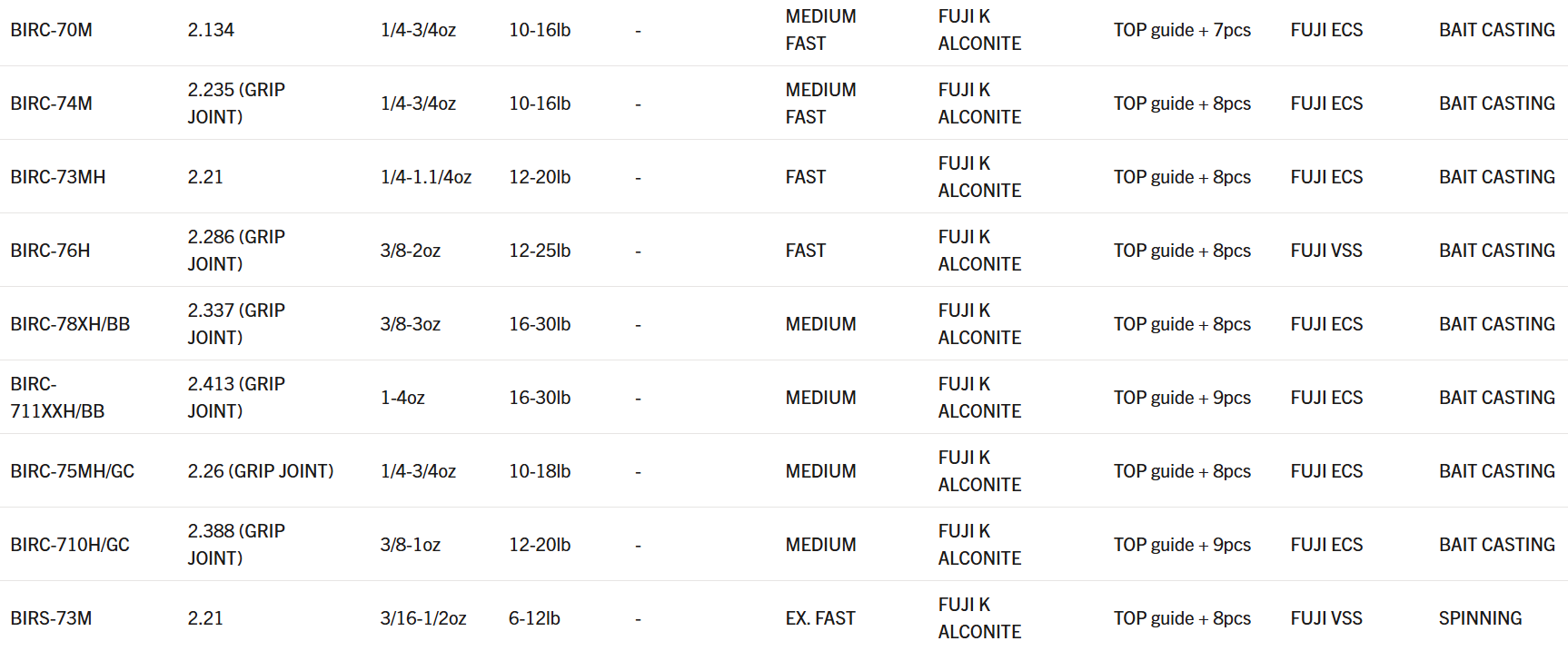Select the BIRC-711XXH/BB model name
This screenshot has height=651, width=1568.
(x=57, y=398)
